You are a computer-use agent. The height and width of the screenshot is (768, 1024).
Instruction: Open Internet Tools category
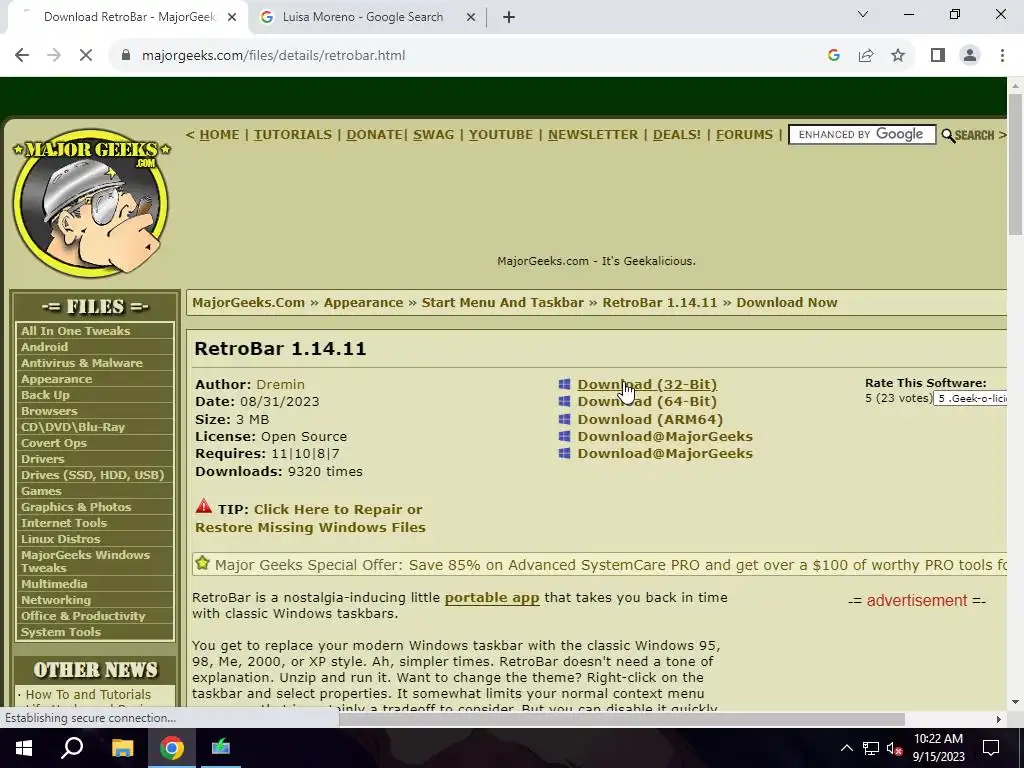63,523
